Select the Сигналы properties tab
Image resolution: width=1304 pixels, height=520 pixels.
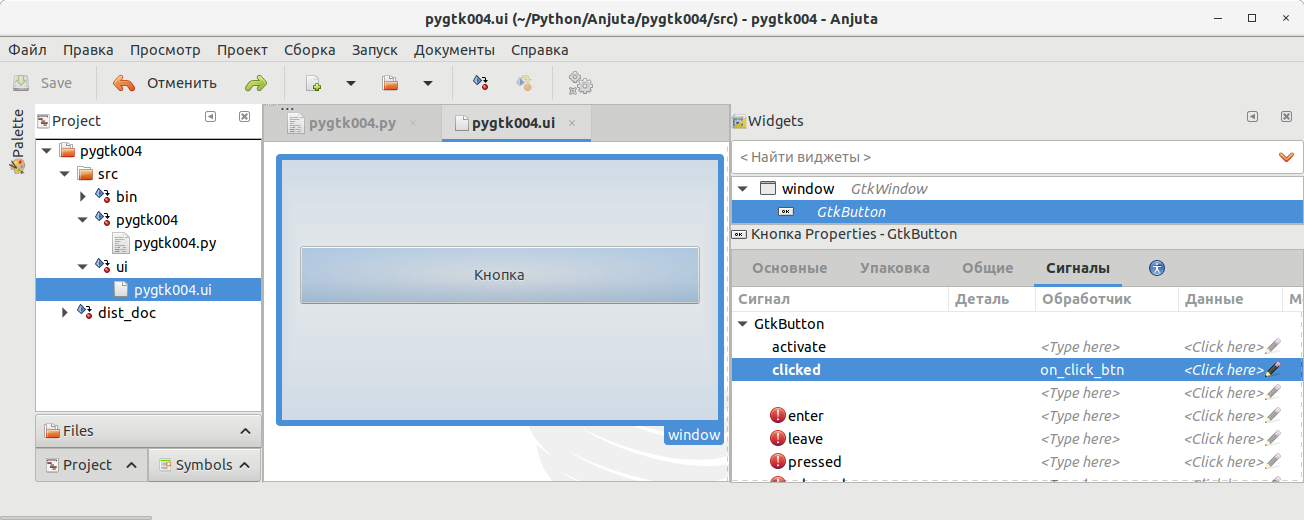pos(1078,268)
